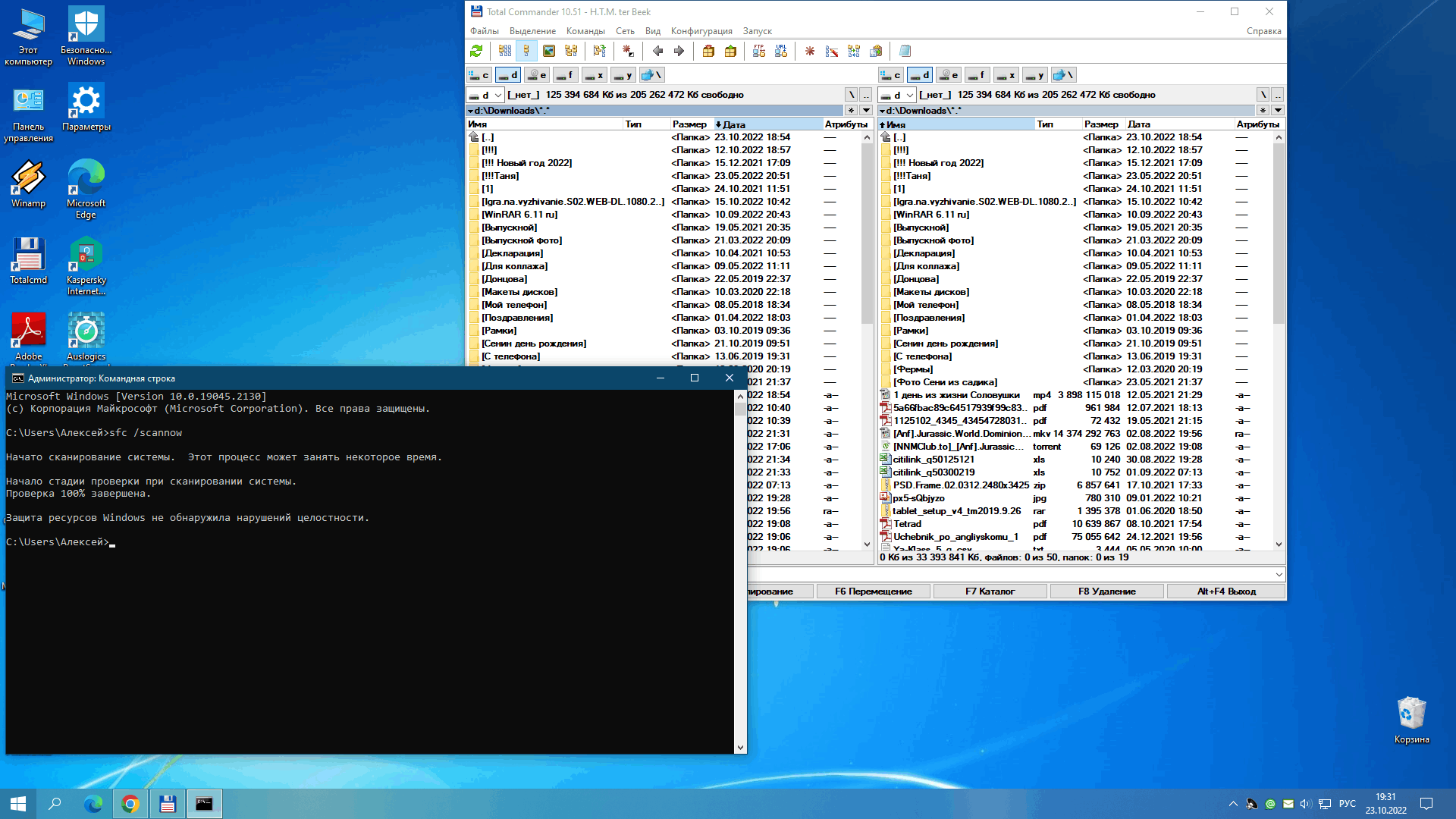This screenshot has height=819, width=1456.
Task: Open the Выделение menu
Action: (532, 31)
